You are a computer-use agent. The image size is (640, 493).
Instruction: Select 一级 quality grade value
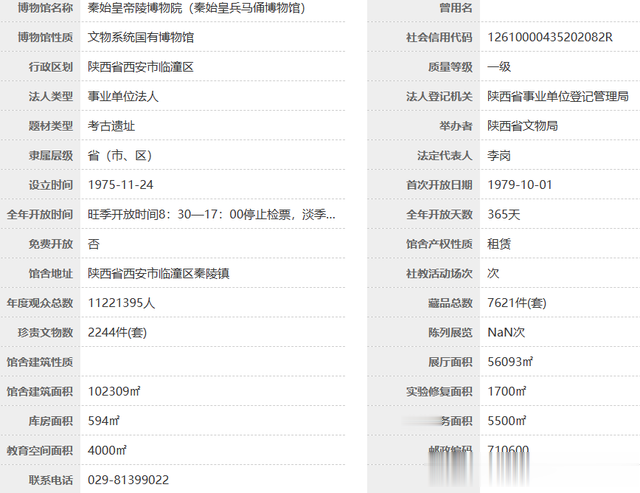point(499,67)
